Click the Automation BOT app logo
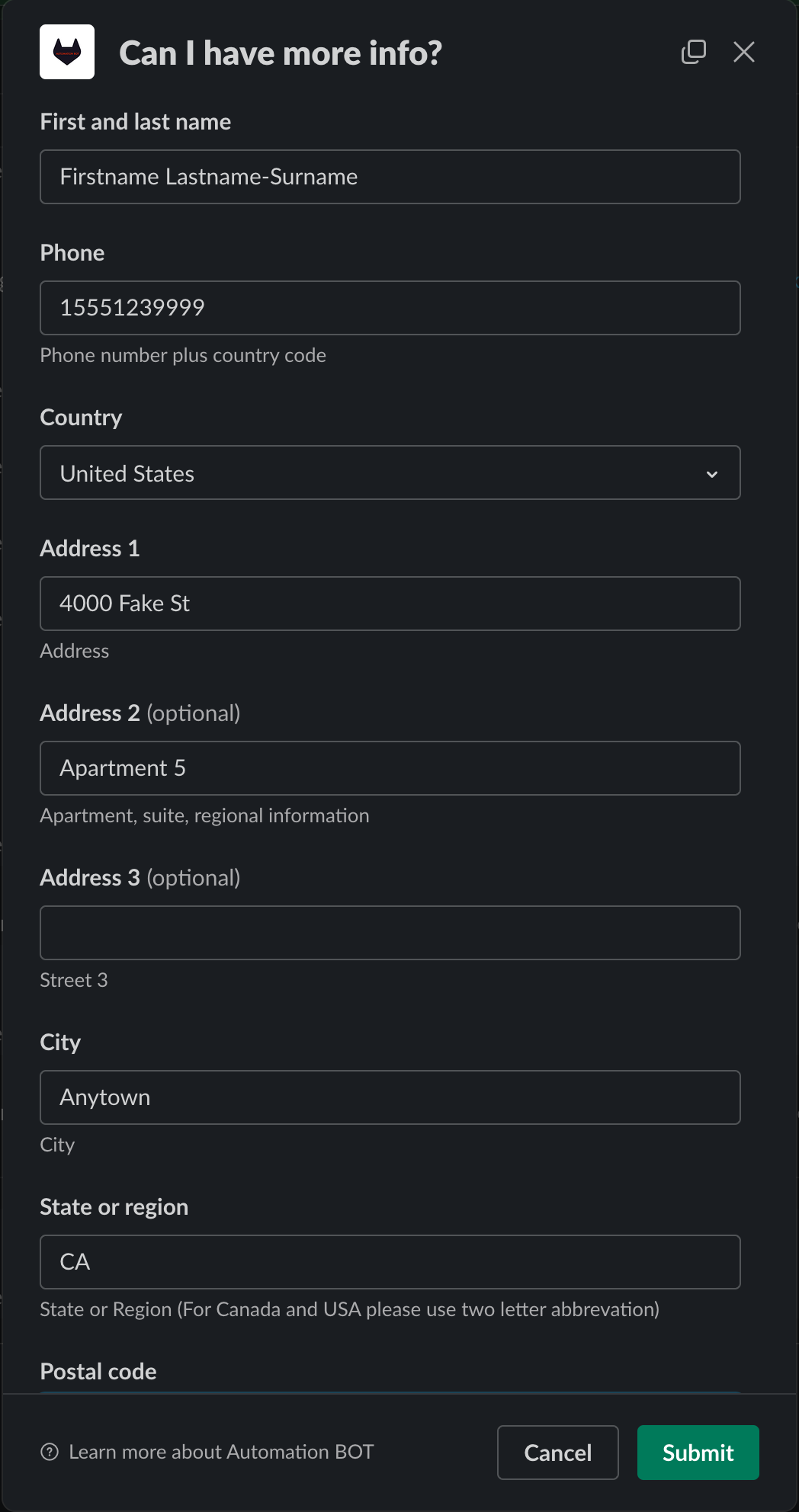 click(67, 52)
